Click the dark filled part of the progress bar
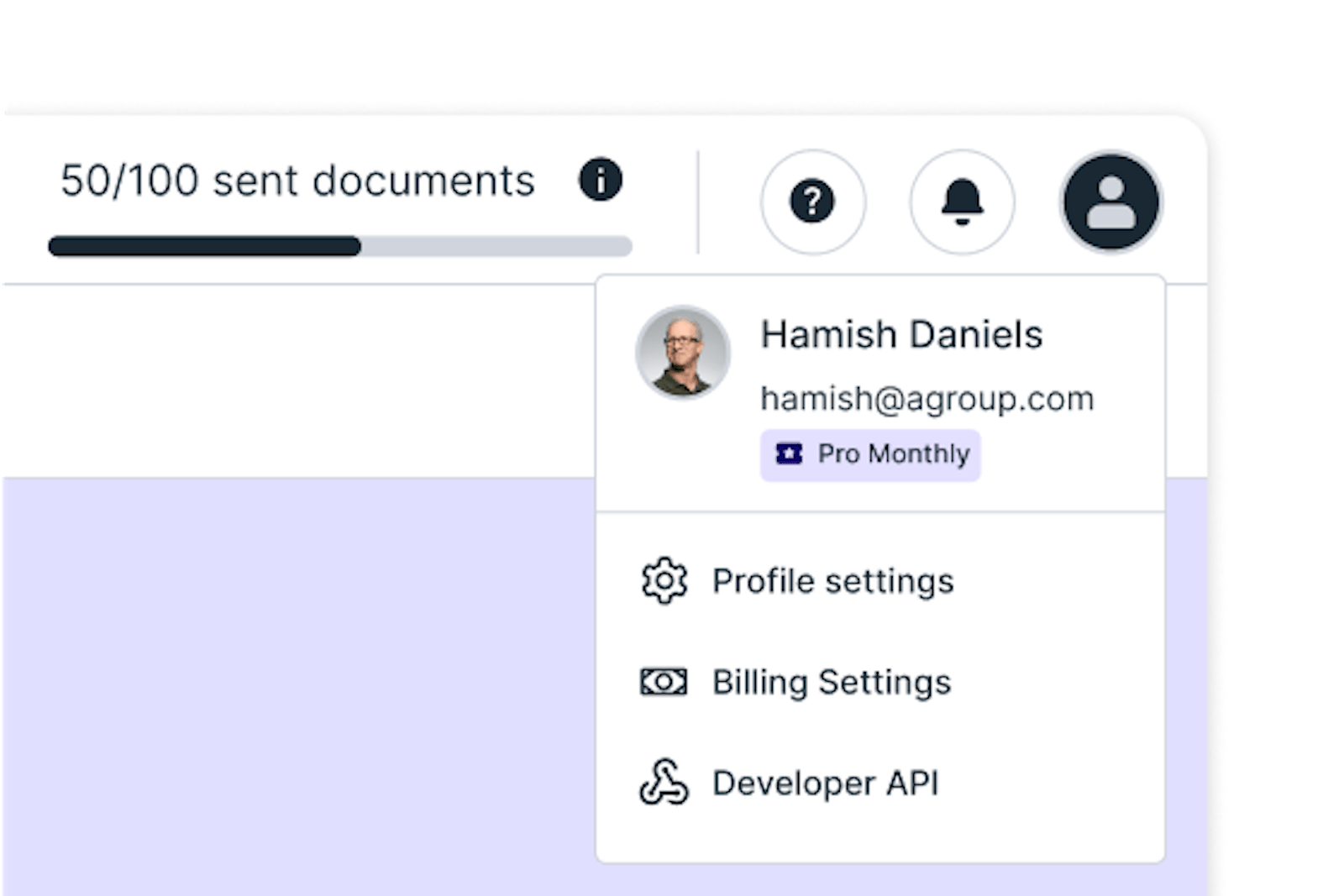Image resolution: width=1344 pixels, height=896 pixels. coord(204,246)
